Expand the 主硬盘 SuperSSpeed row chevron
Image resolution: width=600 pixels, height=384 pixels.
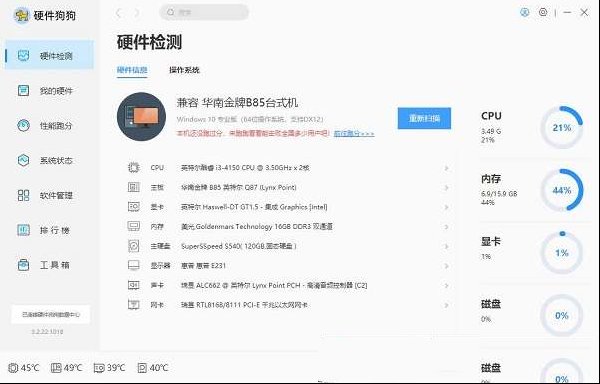446,246
